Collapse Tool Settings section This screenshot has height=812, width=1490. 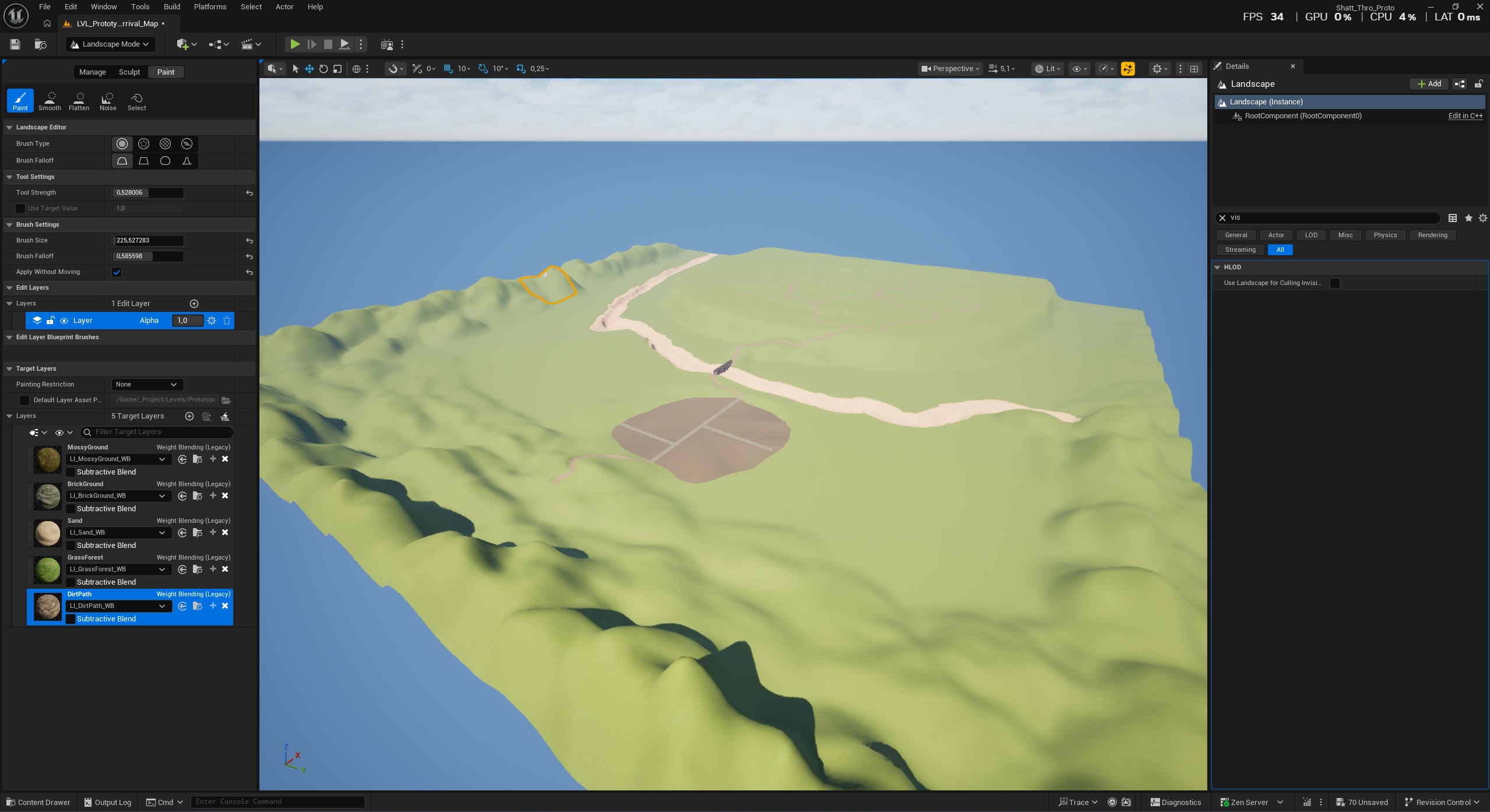click(x=9, y=177)
